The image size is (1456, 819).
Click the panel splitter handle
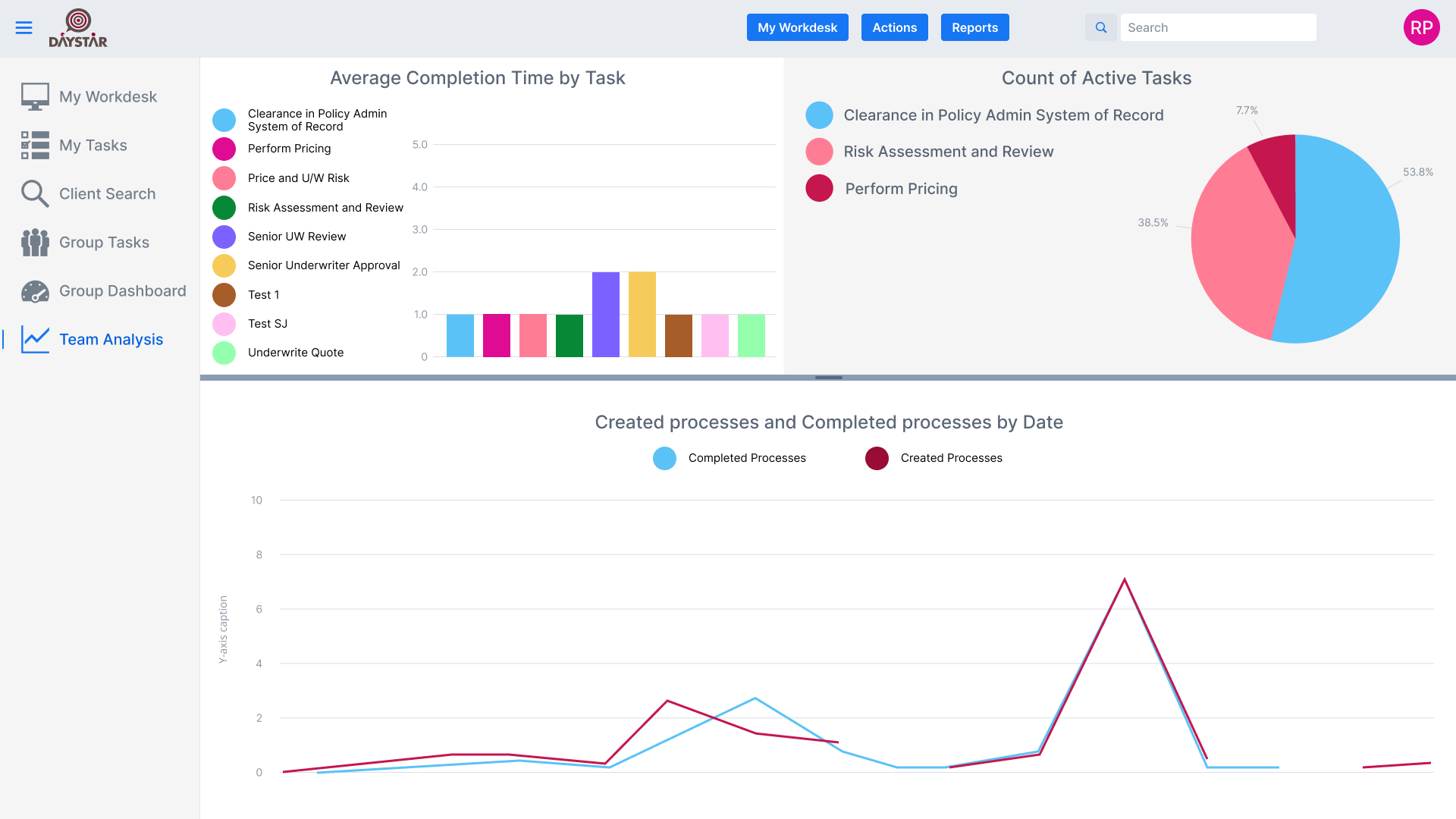(828, 377)
